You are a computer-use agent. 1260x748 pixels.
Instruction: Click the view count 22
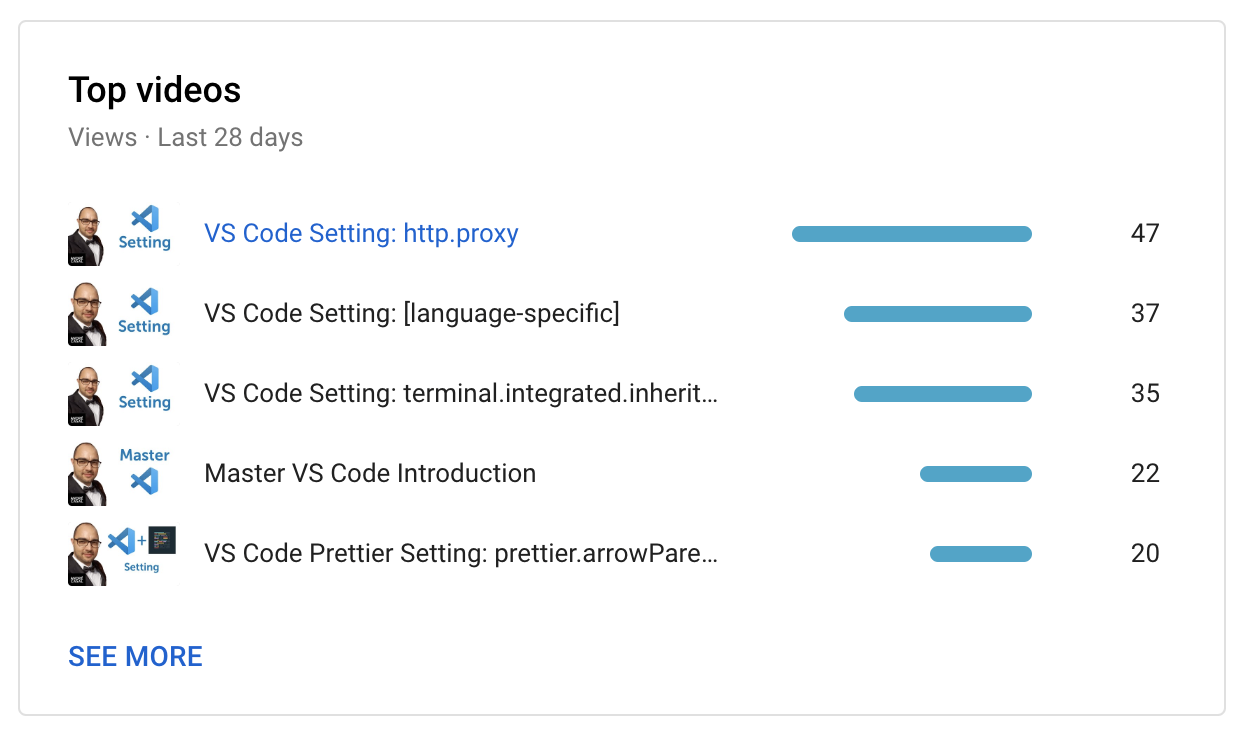coord(1146,473)
